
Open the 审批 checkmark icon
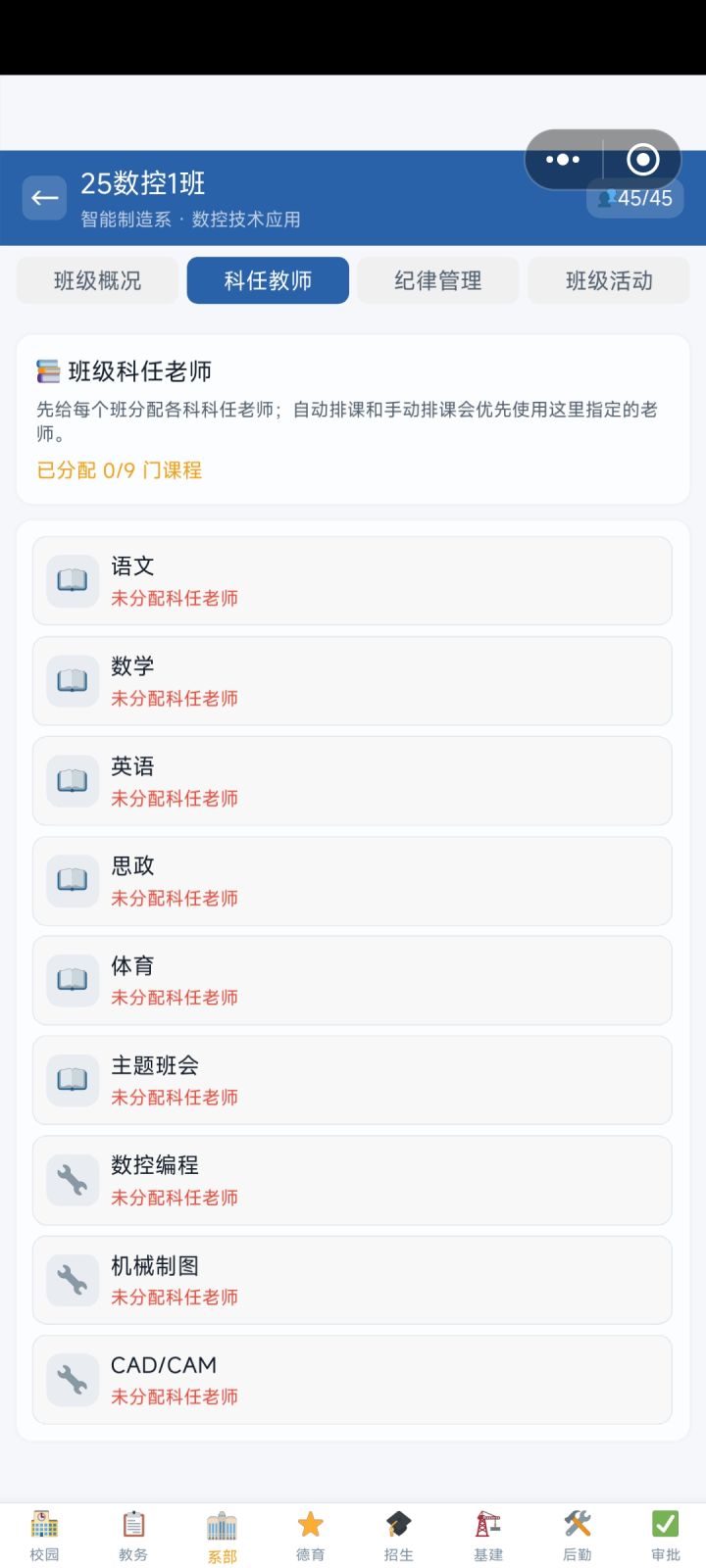pos(666,1524)
